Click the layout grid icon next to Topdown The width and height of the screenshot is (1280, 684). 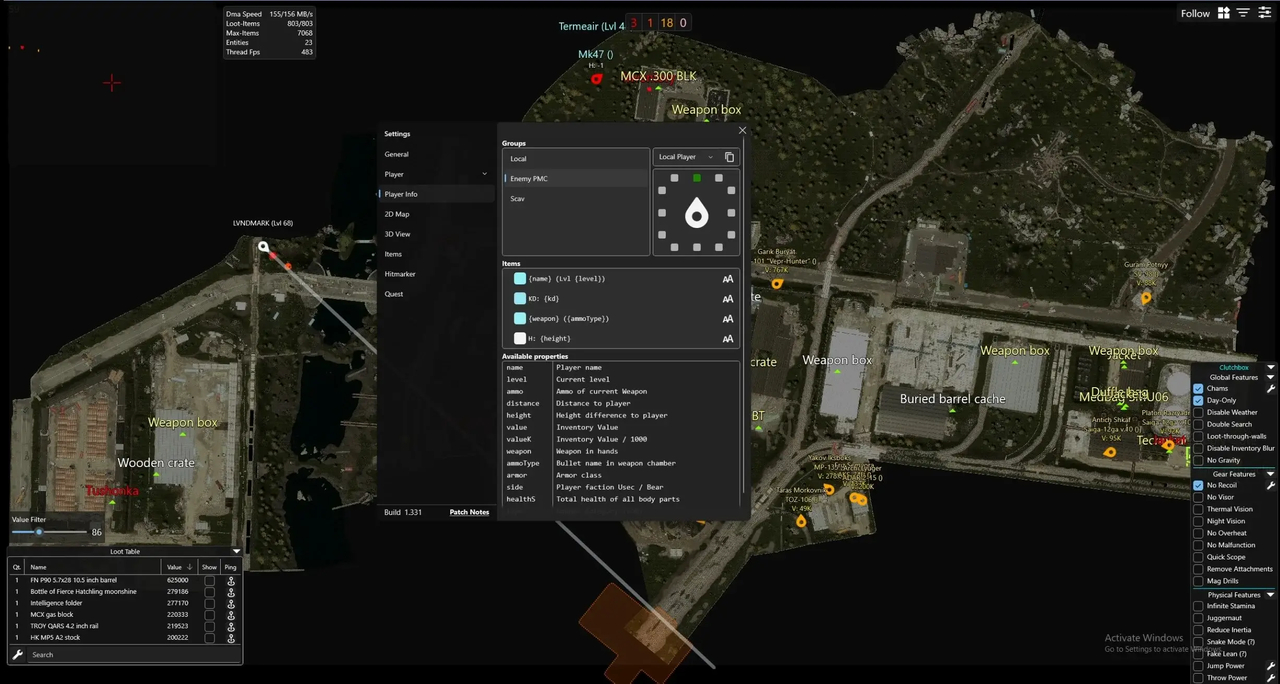(1223, 13)
